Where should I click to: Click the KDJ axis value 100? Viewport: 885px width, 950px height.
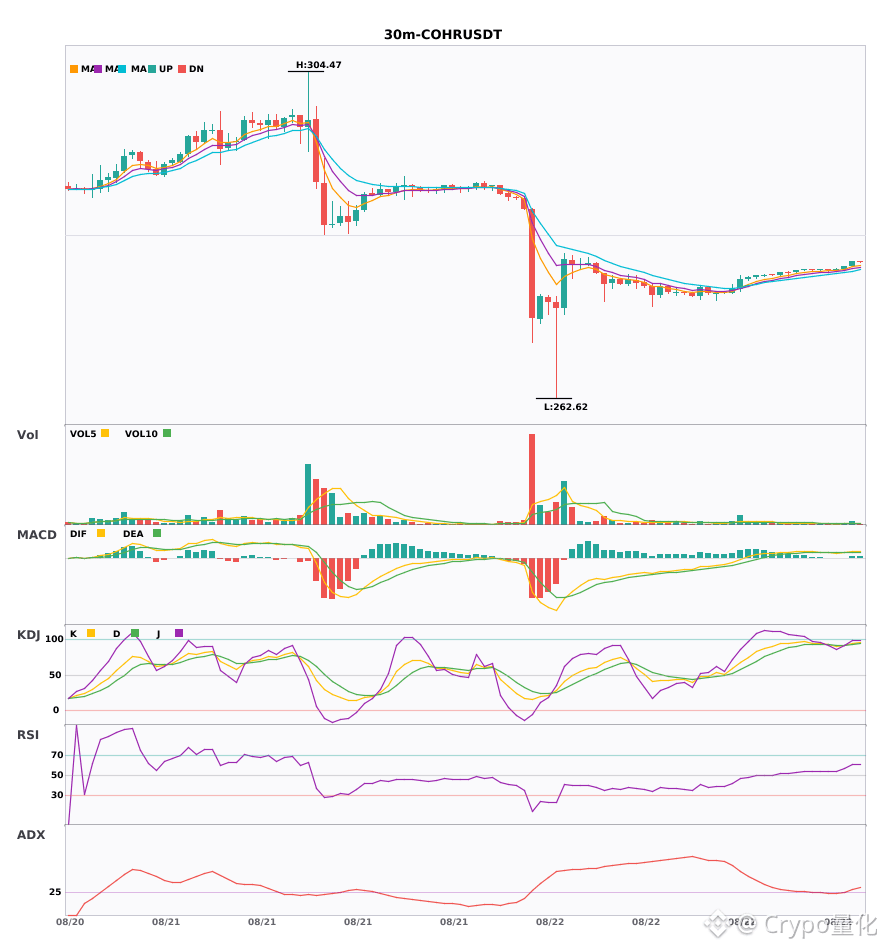tap(55, 639)
